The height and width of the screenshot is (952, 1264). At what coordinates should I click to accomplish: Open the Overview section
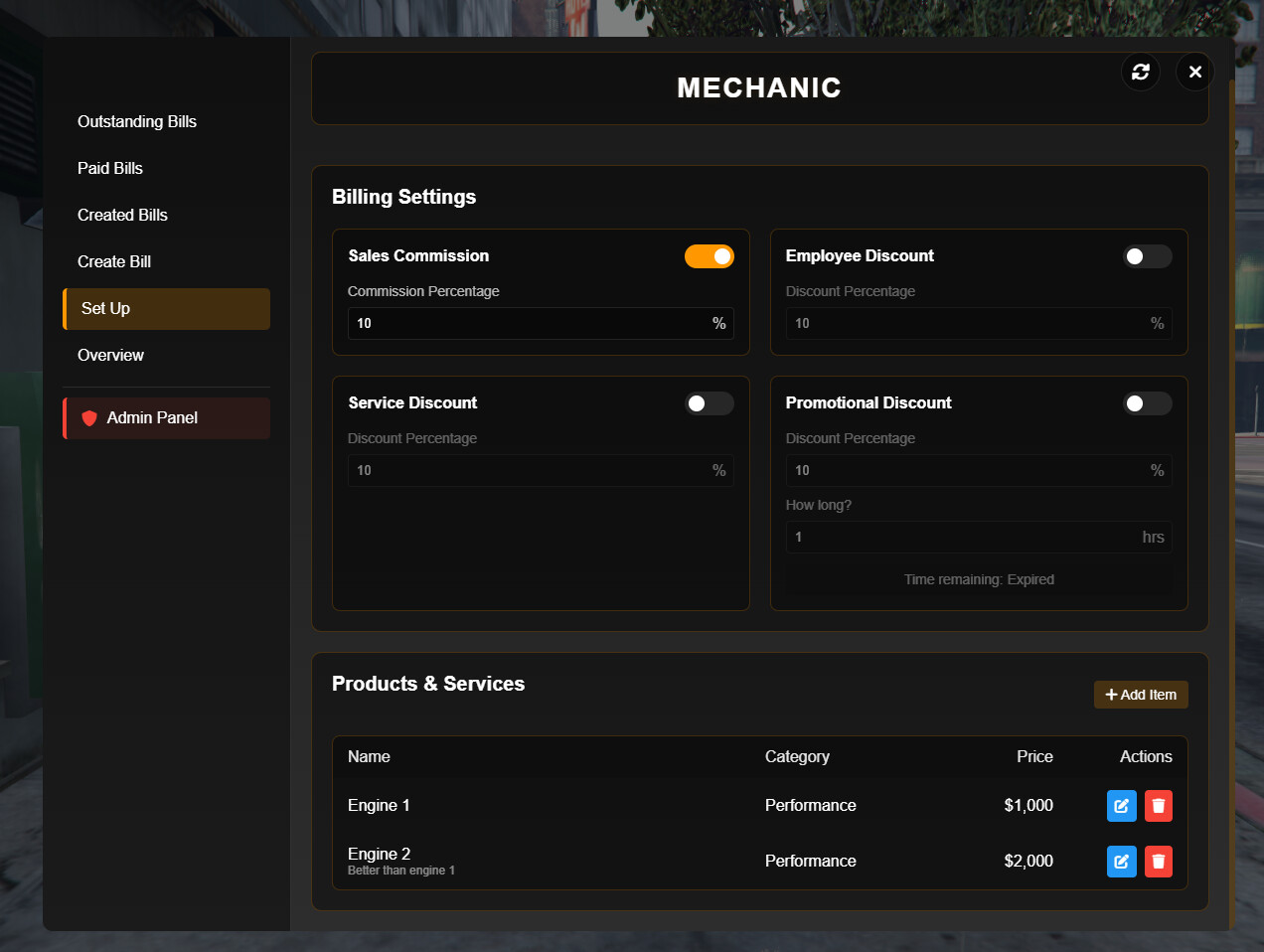110,355
